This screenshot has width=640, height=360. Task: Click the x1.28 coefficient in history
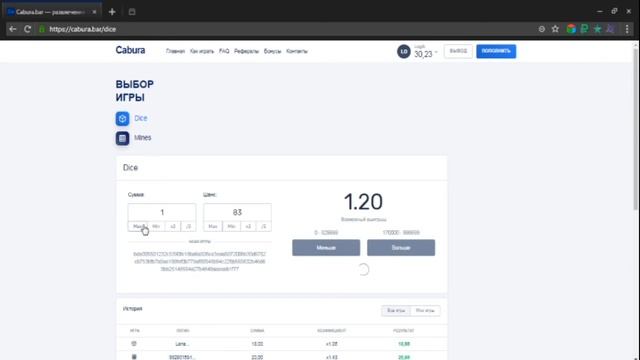331,344
